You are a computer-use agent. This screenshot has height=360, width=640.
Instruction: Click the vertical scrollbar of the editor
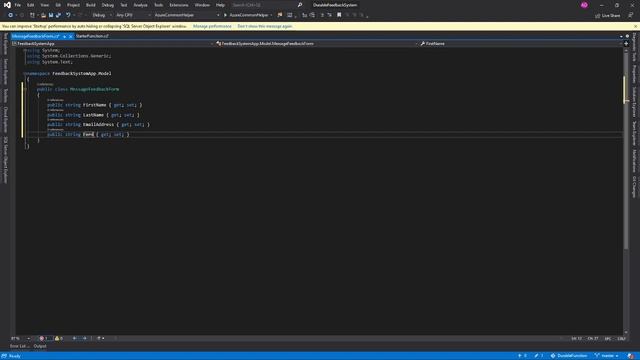626,190
